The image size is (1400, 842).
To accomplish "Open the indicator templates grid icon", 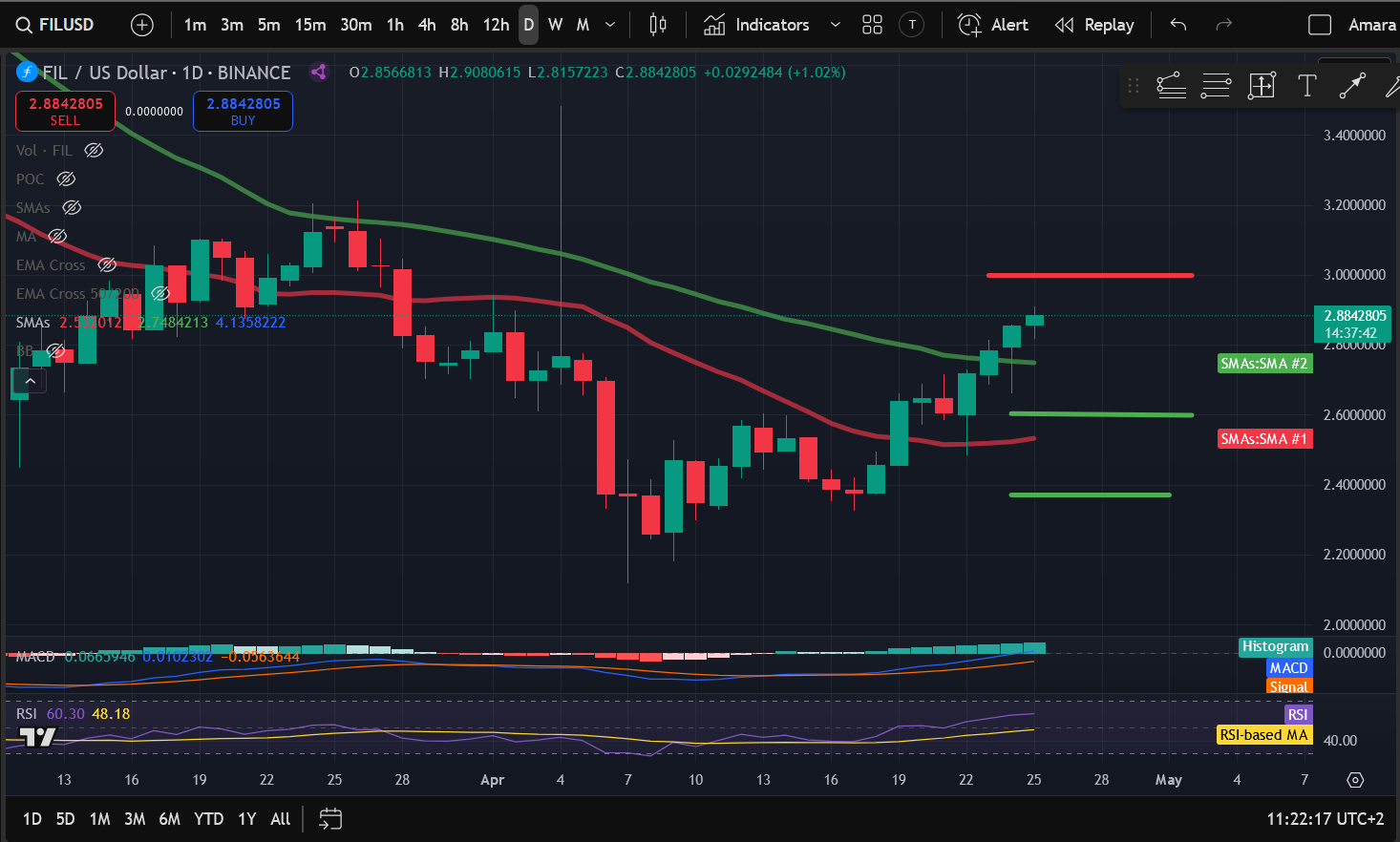I will [x=872, y=25].
